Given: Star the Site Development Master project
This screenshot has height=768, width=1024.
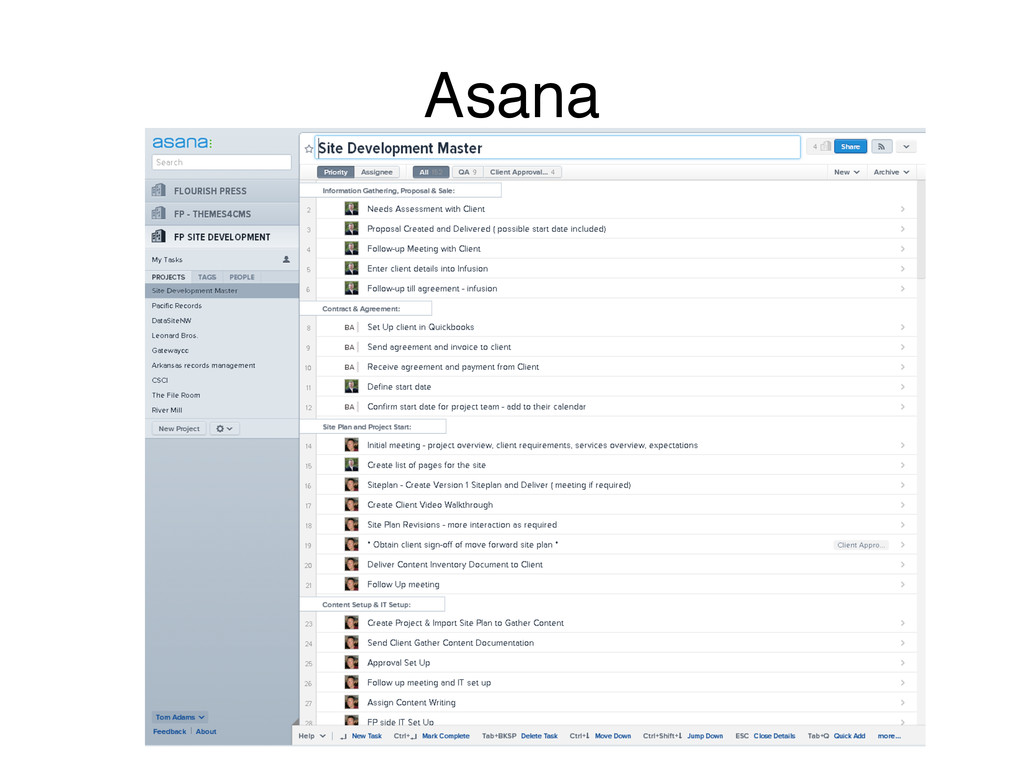Looking at the screenshot, I should 309,149.
